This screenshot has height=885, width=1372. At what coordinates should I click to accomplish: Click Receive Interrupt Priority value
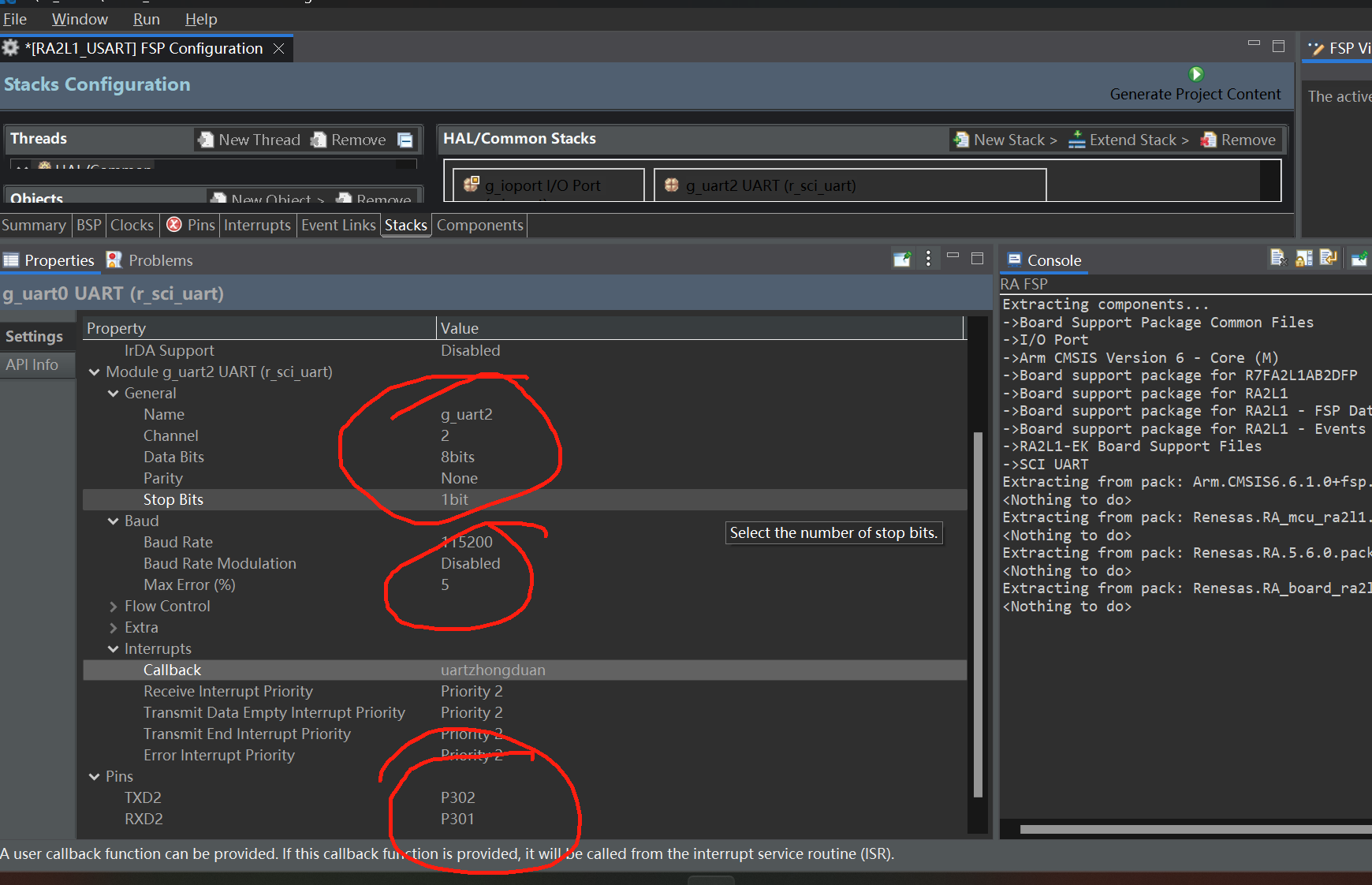[472, 691]
